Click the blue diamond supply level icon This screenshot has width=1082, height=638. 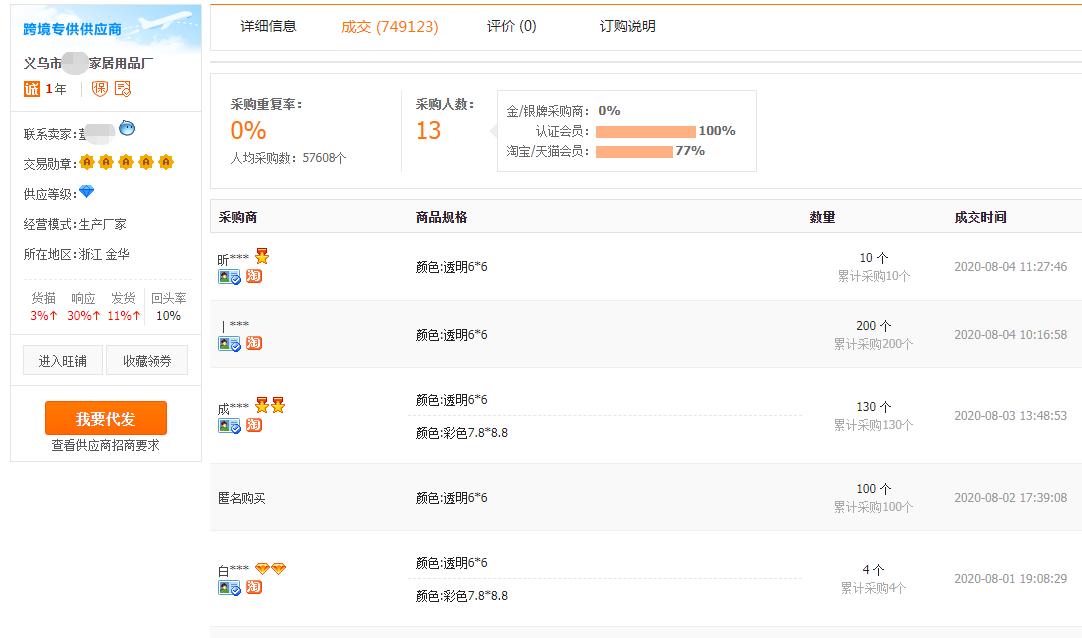coord(87,190)
